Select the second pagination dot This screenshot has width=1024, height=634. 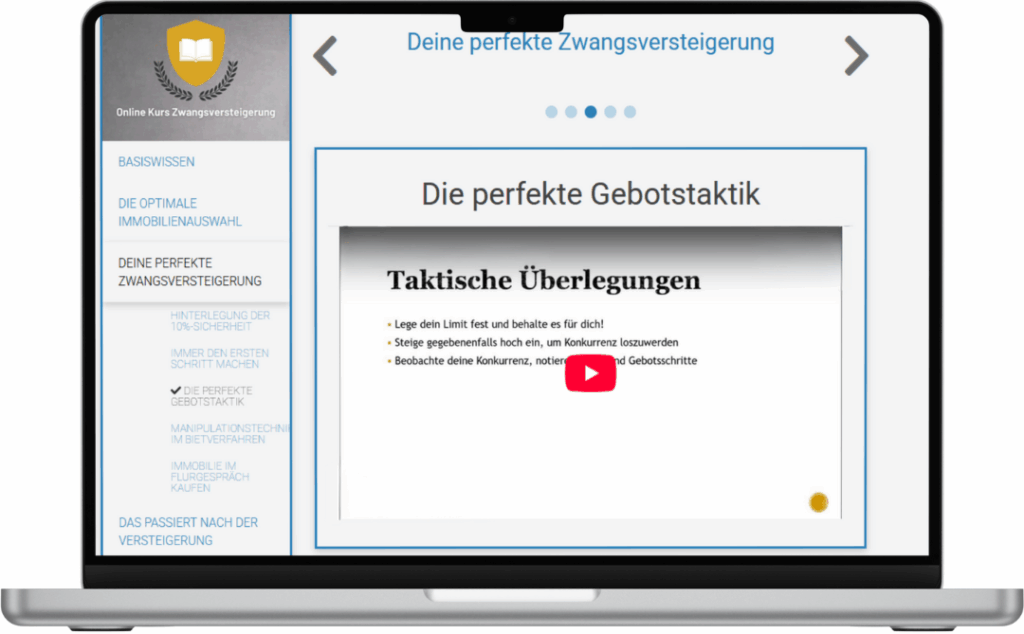(571, 112)
